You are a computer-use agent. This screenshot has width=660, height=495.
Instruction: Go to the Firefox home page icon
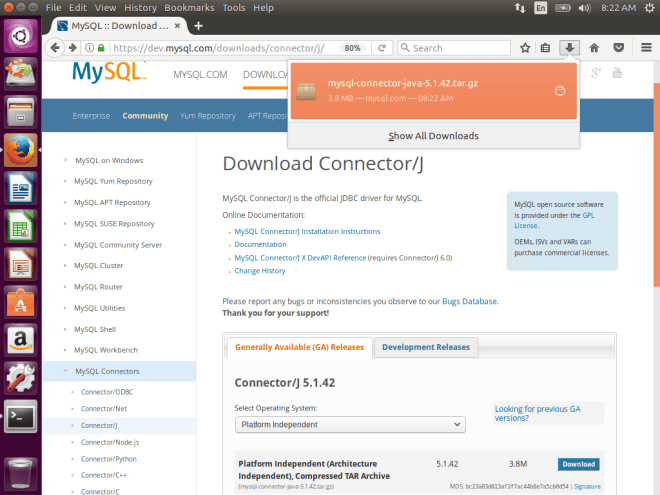coord(594,47)
